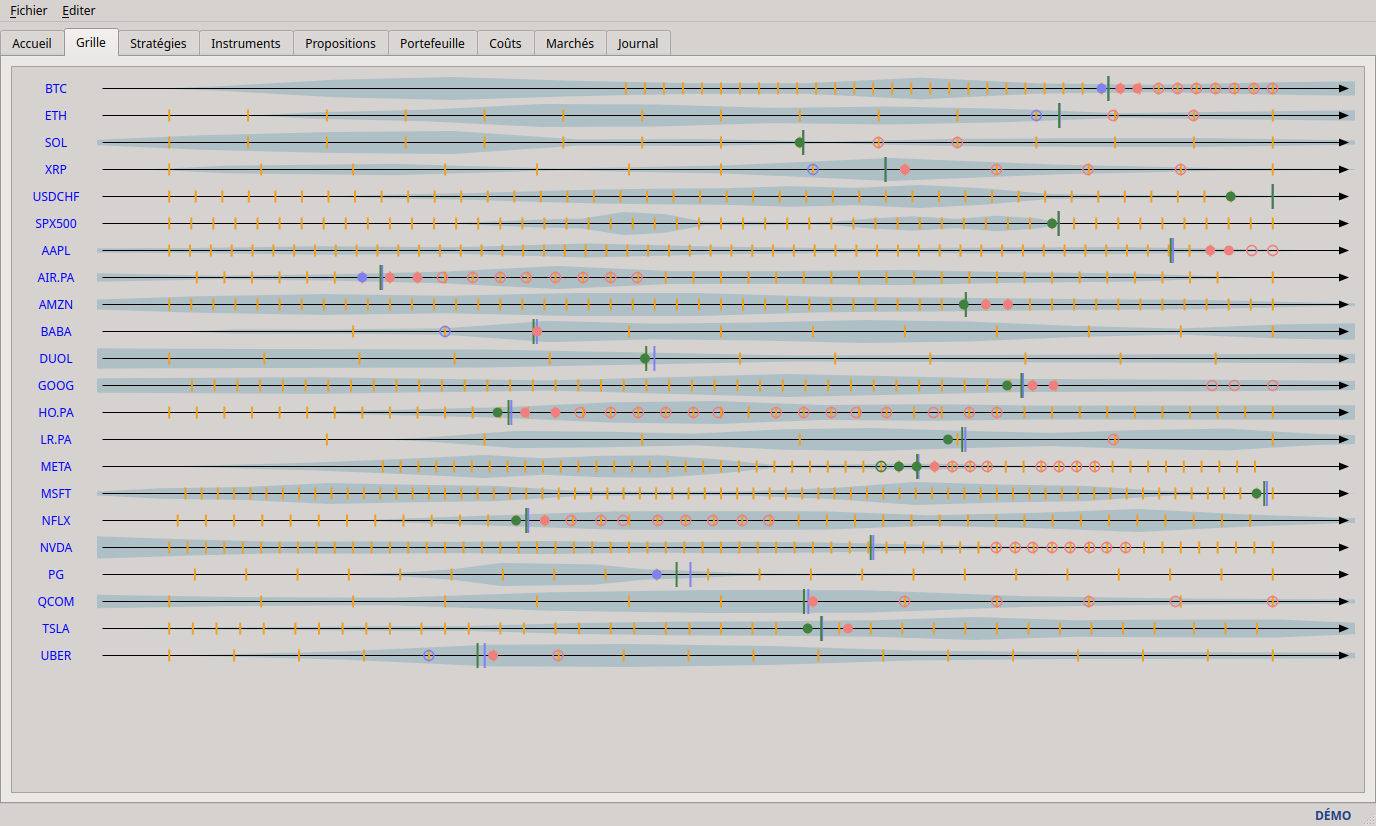Click the green dot on SPX500 row

1052,223
